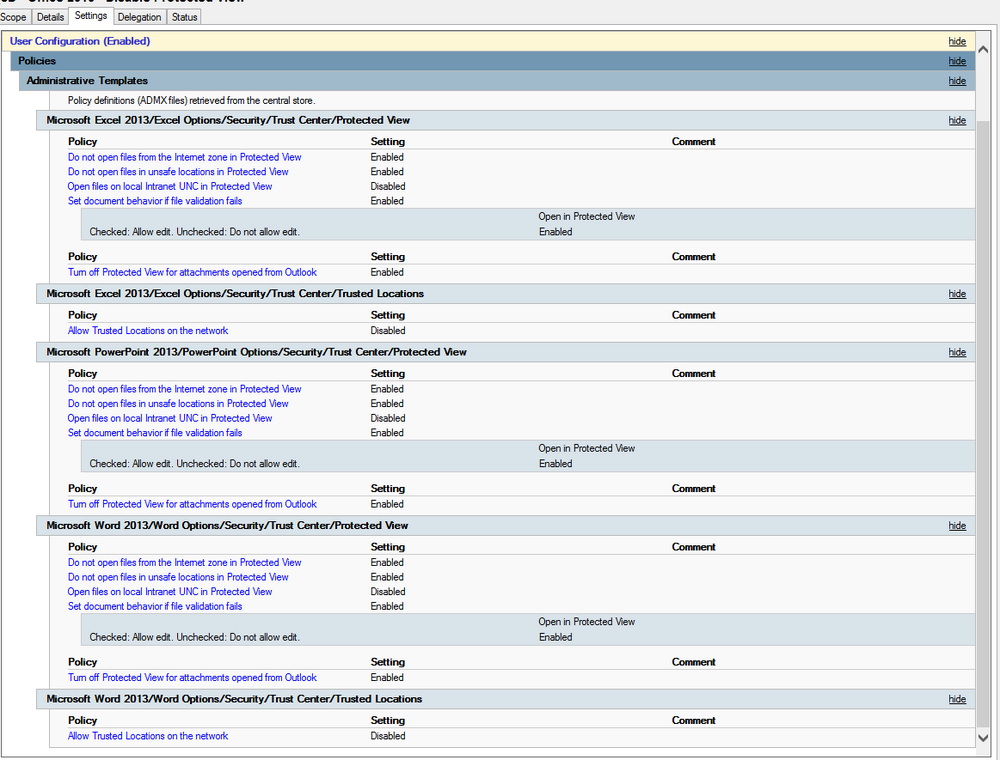The image size is (1000, 760).
Task: Select the PowerPoint 2013 Protected View heading
Action: point(256,353)
